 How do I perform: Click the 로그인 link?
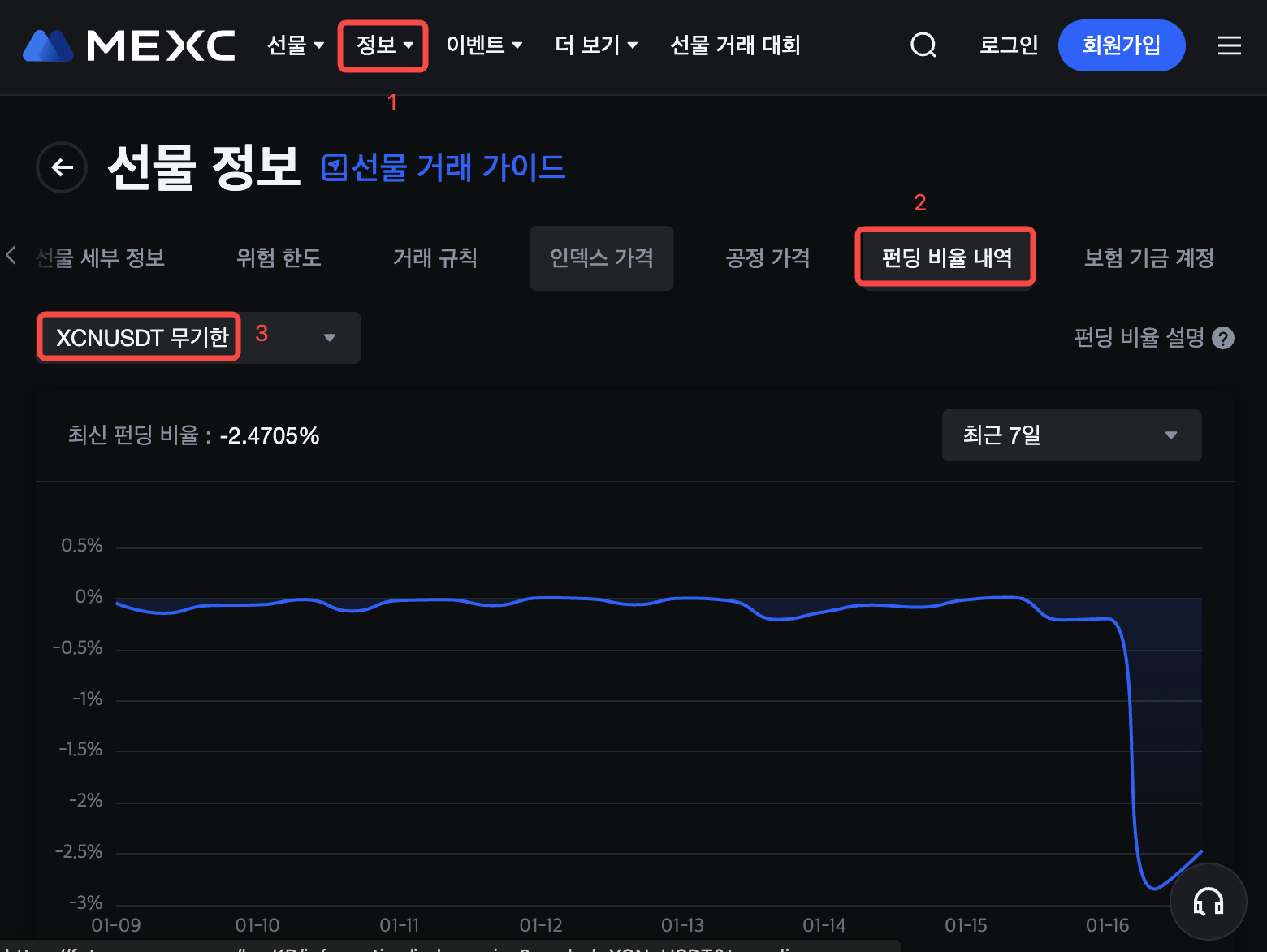click(1008, 45)
